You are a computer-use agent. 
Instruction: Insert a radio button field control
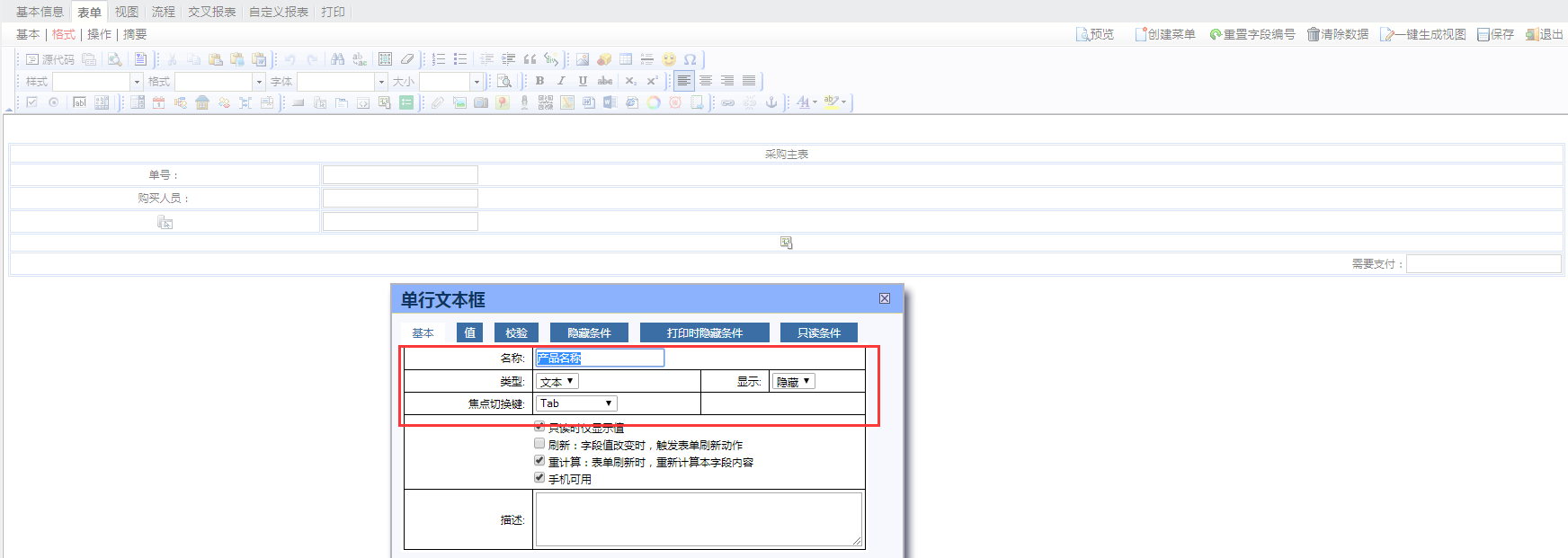pos(54,102)
